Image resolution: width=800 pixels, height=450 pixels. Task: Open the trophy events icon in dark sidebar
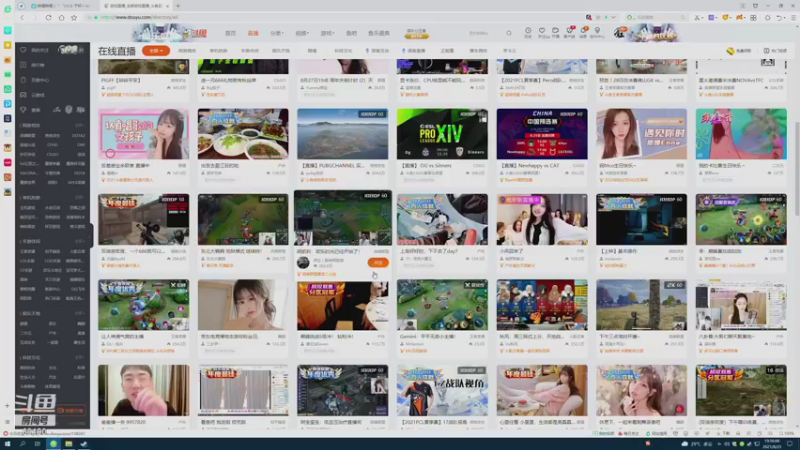pos(23,110)
